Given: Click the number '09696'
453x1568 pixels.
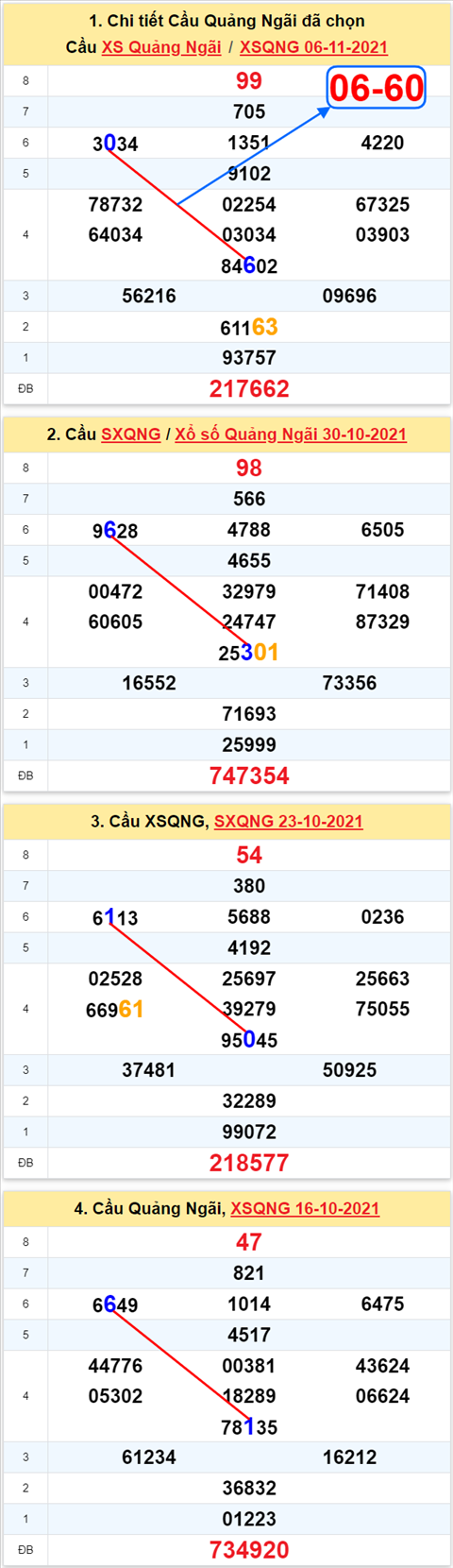Looking at the screenshot, I should (349, 297).
